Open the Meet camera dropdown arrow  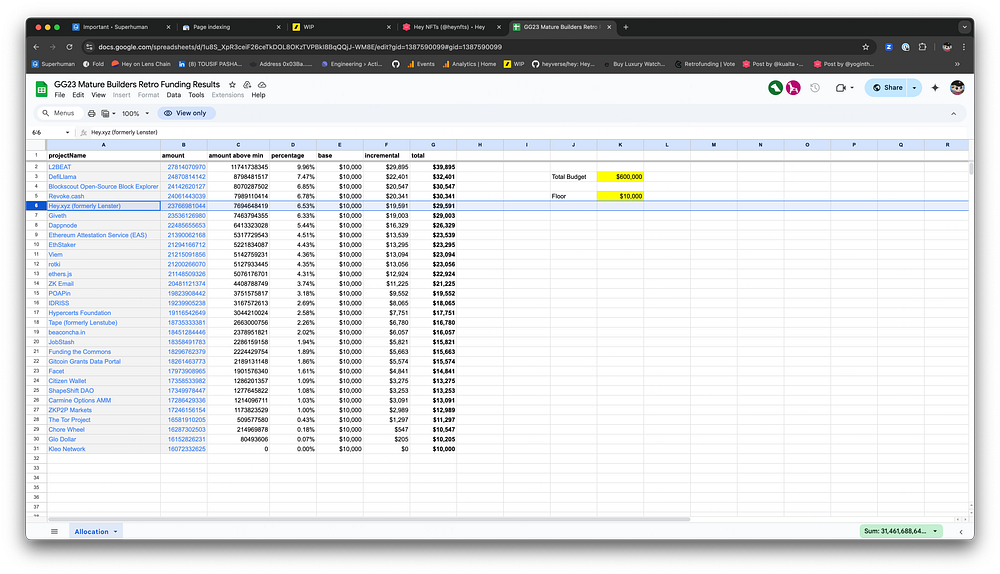tap(852, 88)
